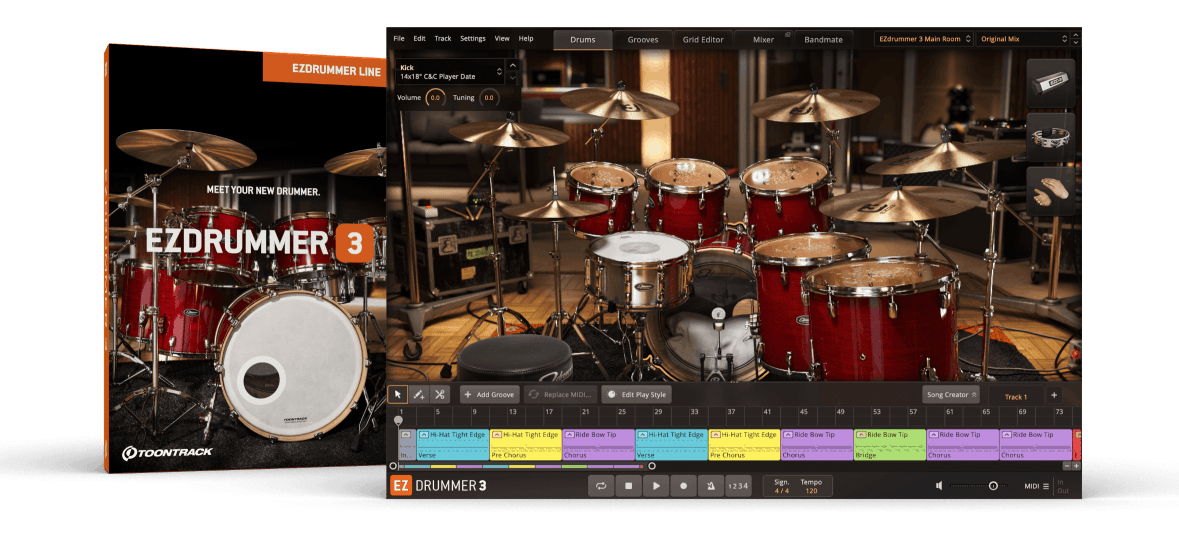Expand the Bridge block's chevron

pos(861,435)
